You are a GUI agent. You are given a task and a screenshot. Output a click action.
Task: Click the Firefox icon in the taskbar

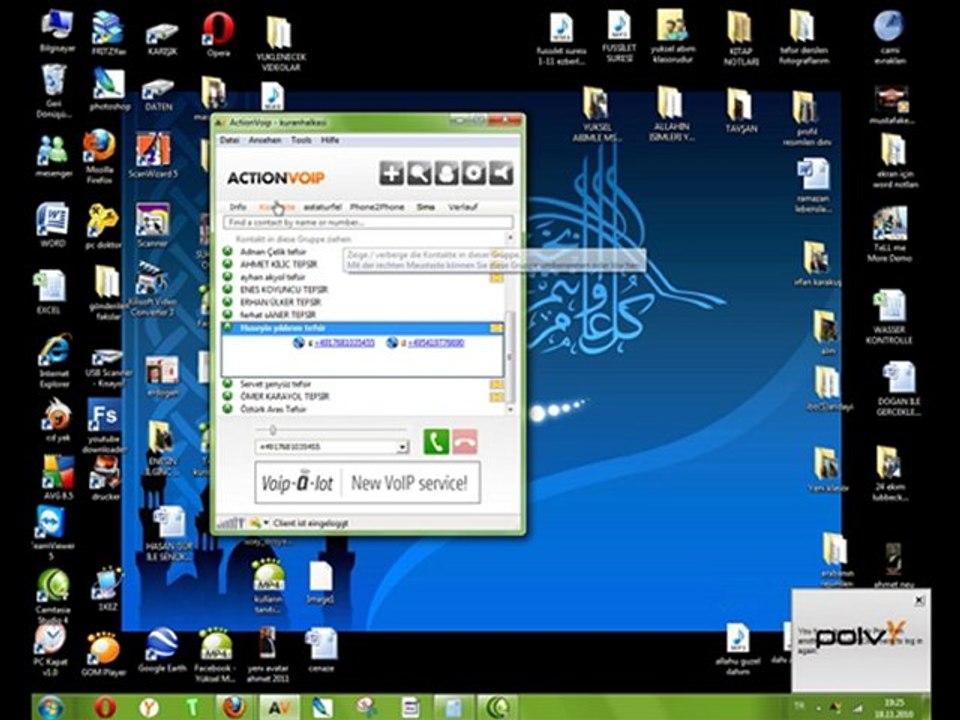[x=234, y=708]
